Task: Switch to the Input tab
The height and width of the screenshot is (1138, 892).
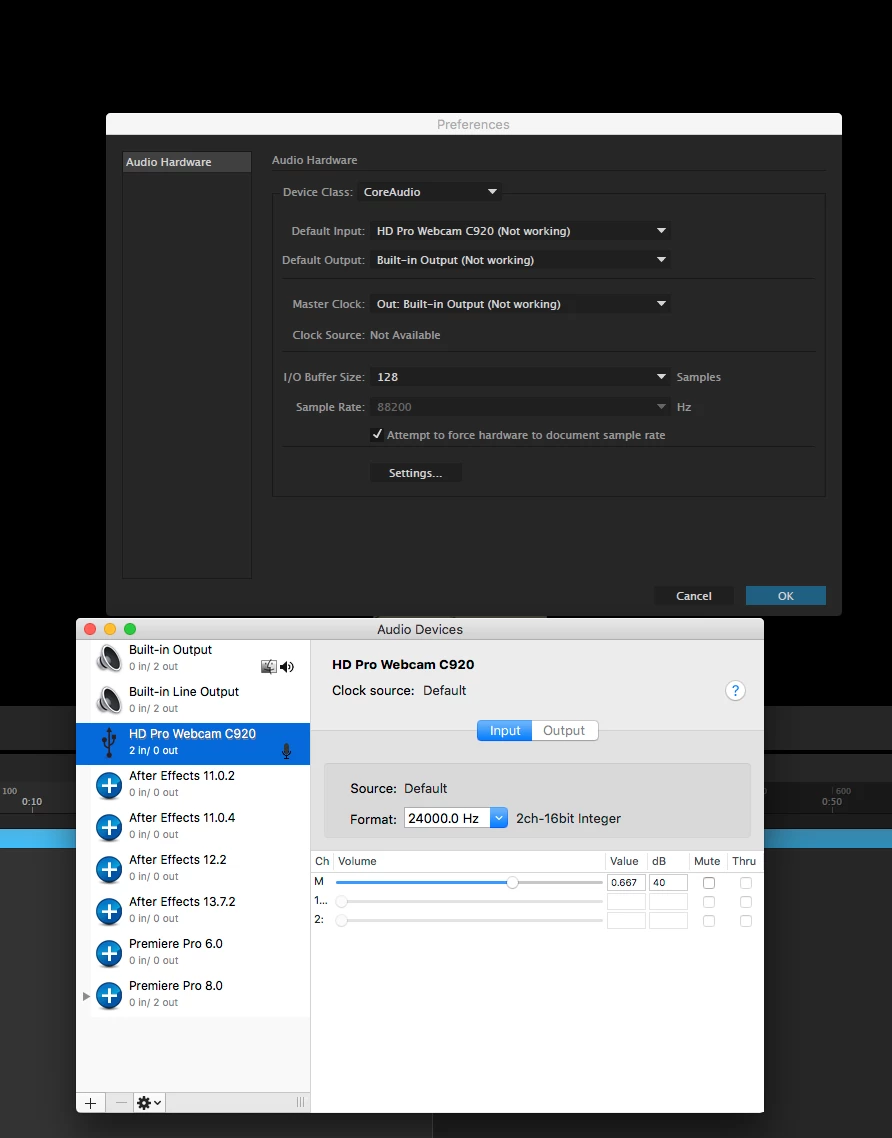Action: [x=504, y=730]
